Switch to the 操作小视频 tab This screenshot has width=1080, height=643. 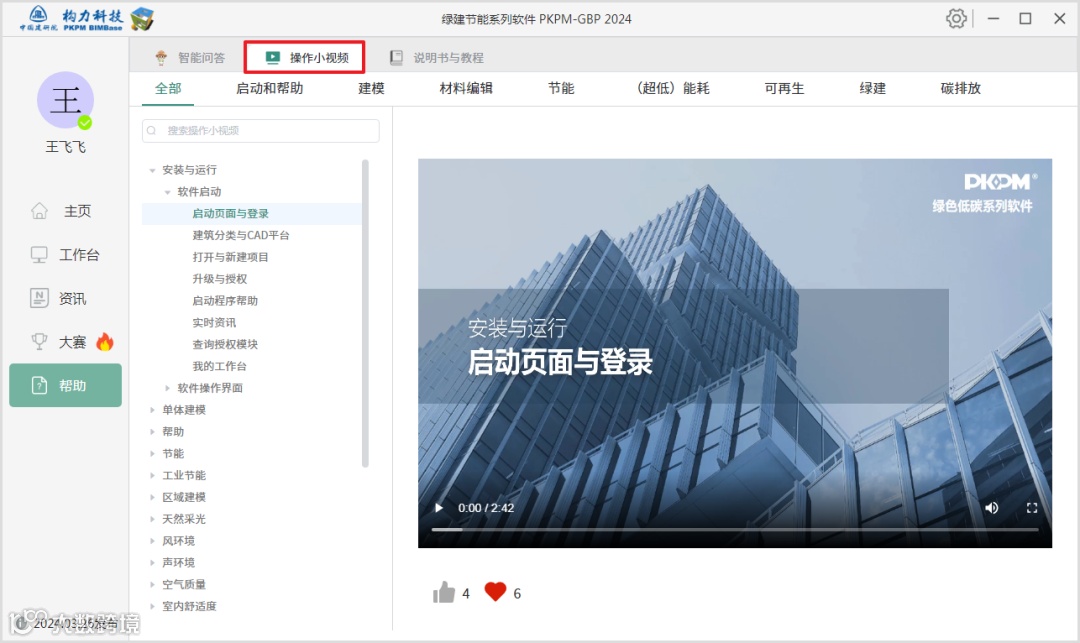pyautogui.click(x=307, y=57)
